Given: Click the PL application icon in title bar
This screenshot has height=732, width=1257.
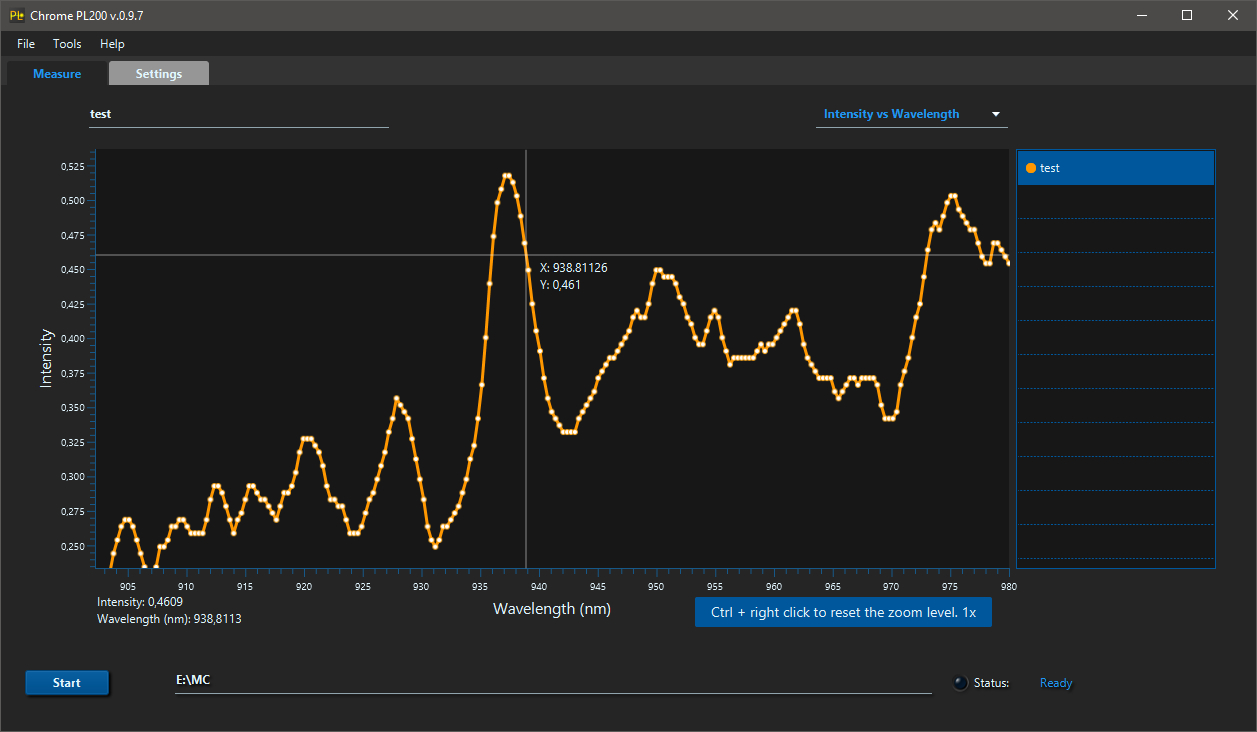Looking at the screenshot, I should click(17, 15).
